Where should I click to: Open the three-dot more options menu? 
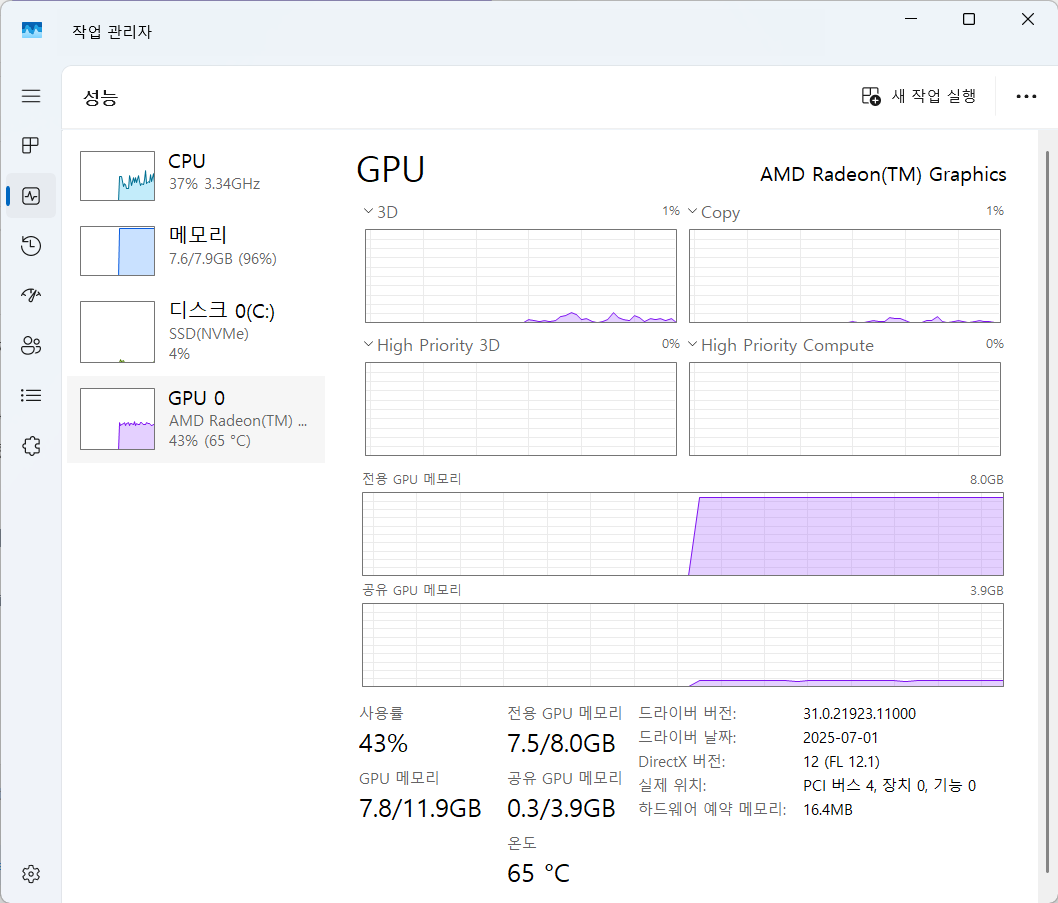click(1026, 97)
